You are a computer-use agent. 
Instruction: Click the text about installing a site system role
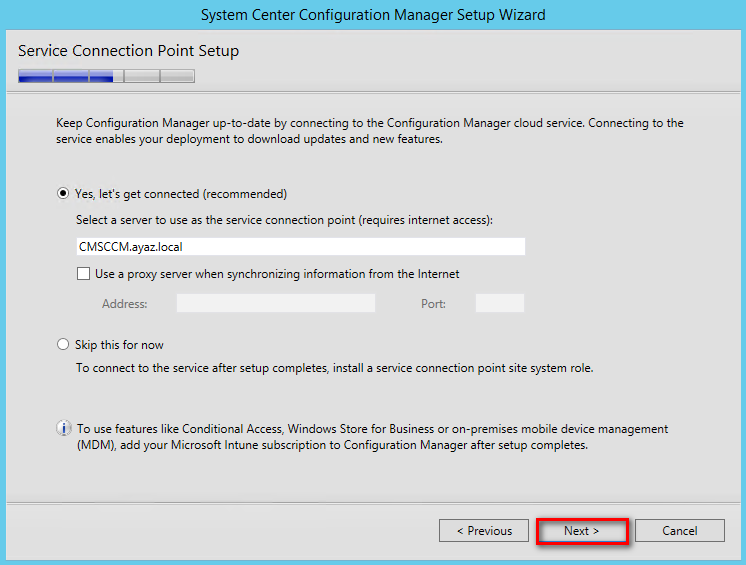(334, 368)
